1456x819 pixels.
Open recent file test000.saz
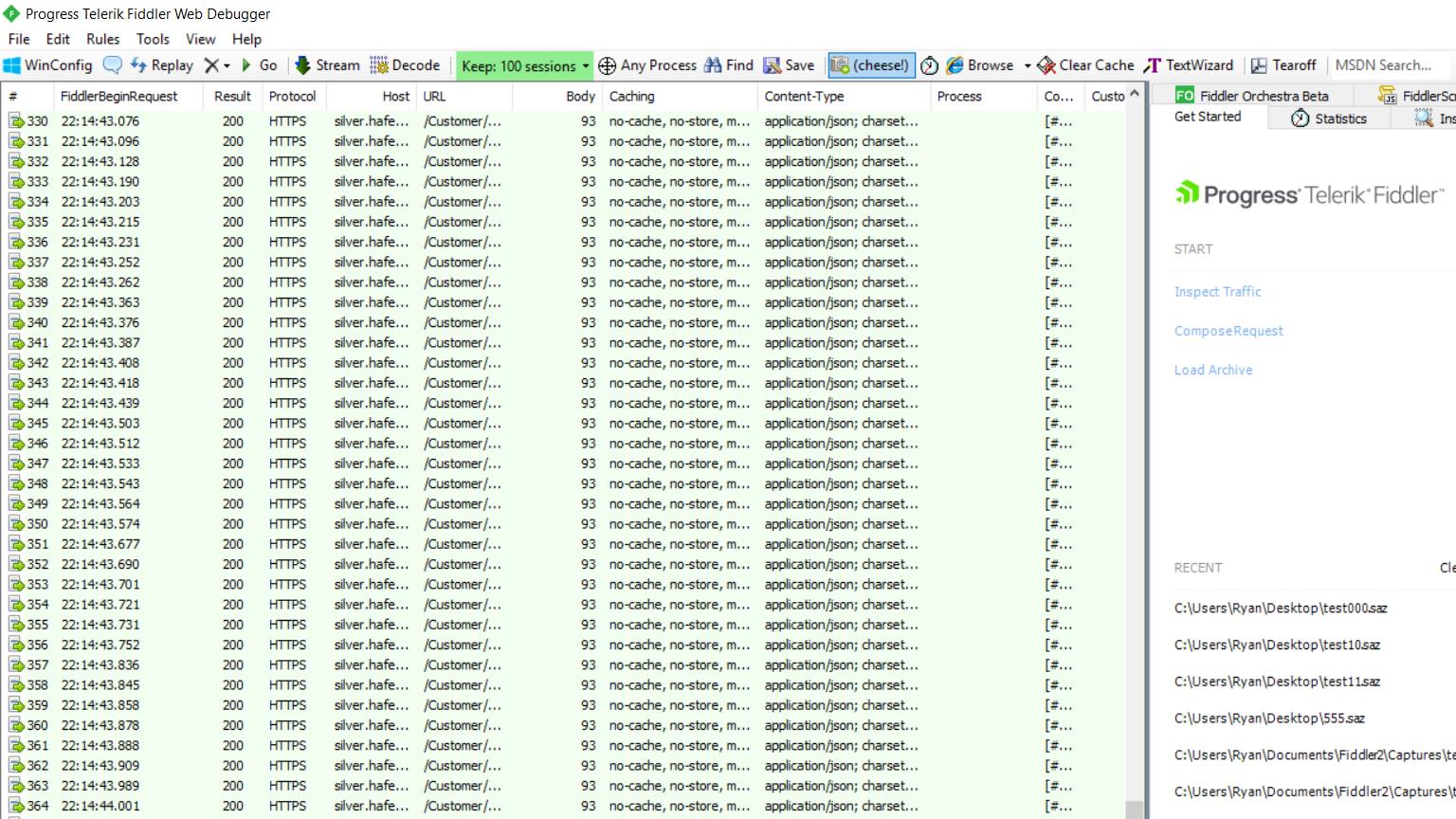pyautogui.click(x=1280, y=609)
